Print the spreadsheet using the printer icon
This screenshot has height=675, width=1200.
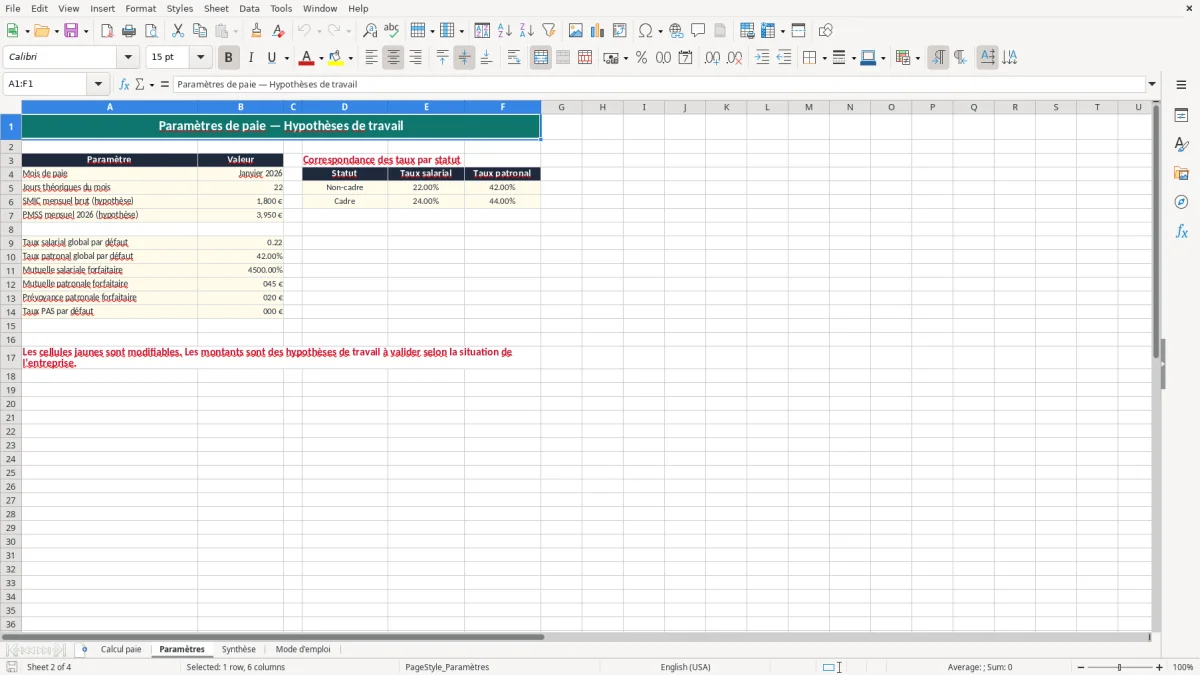coord(129,30)
